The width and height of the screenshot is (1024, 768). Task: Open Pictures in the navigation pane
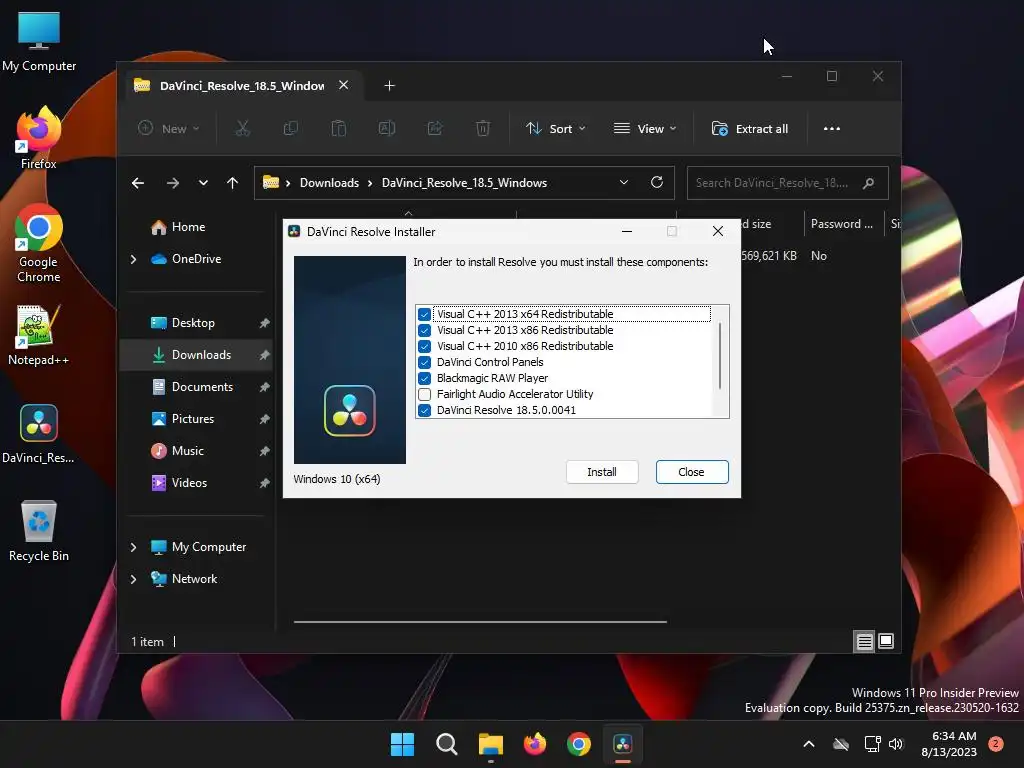coord(193,419)
